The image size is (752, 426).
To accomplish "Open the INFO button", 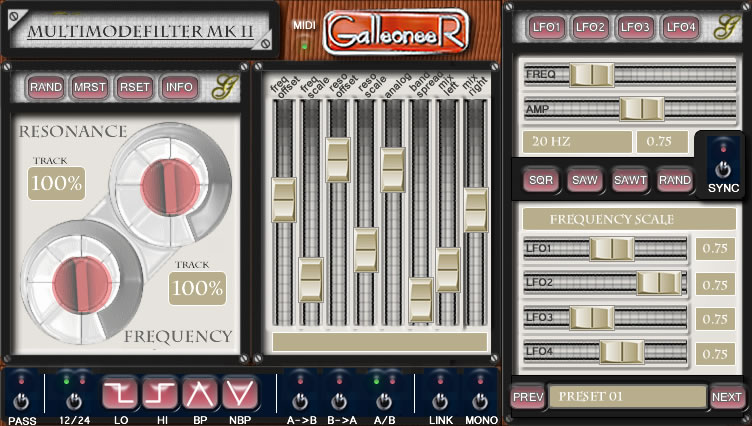I will coord(179,87).
